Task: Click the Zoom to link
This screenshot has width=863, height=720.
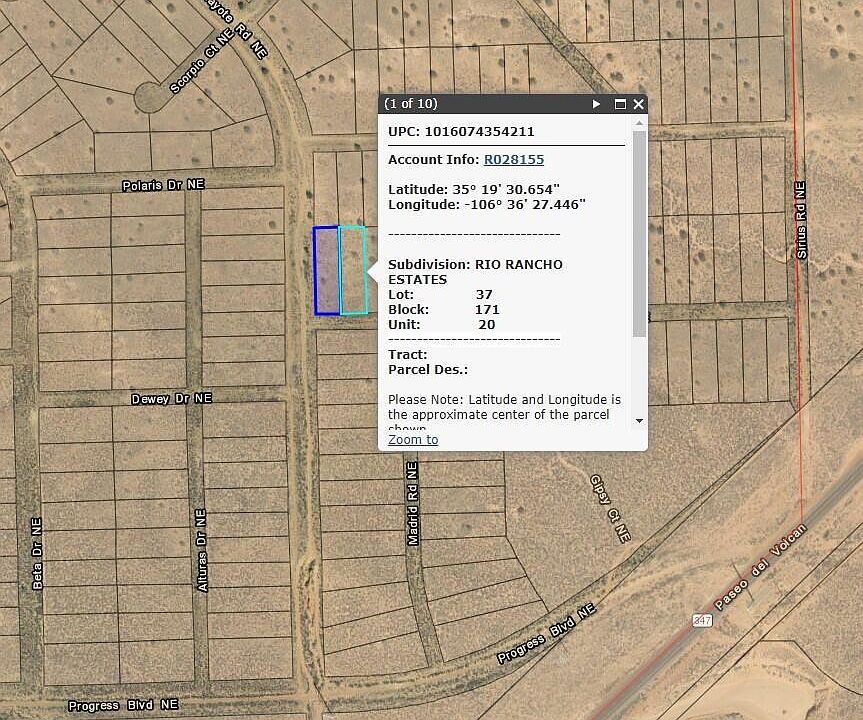Action: pyautogui.click(x=413, y=439)
